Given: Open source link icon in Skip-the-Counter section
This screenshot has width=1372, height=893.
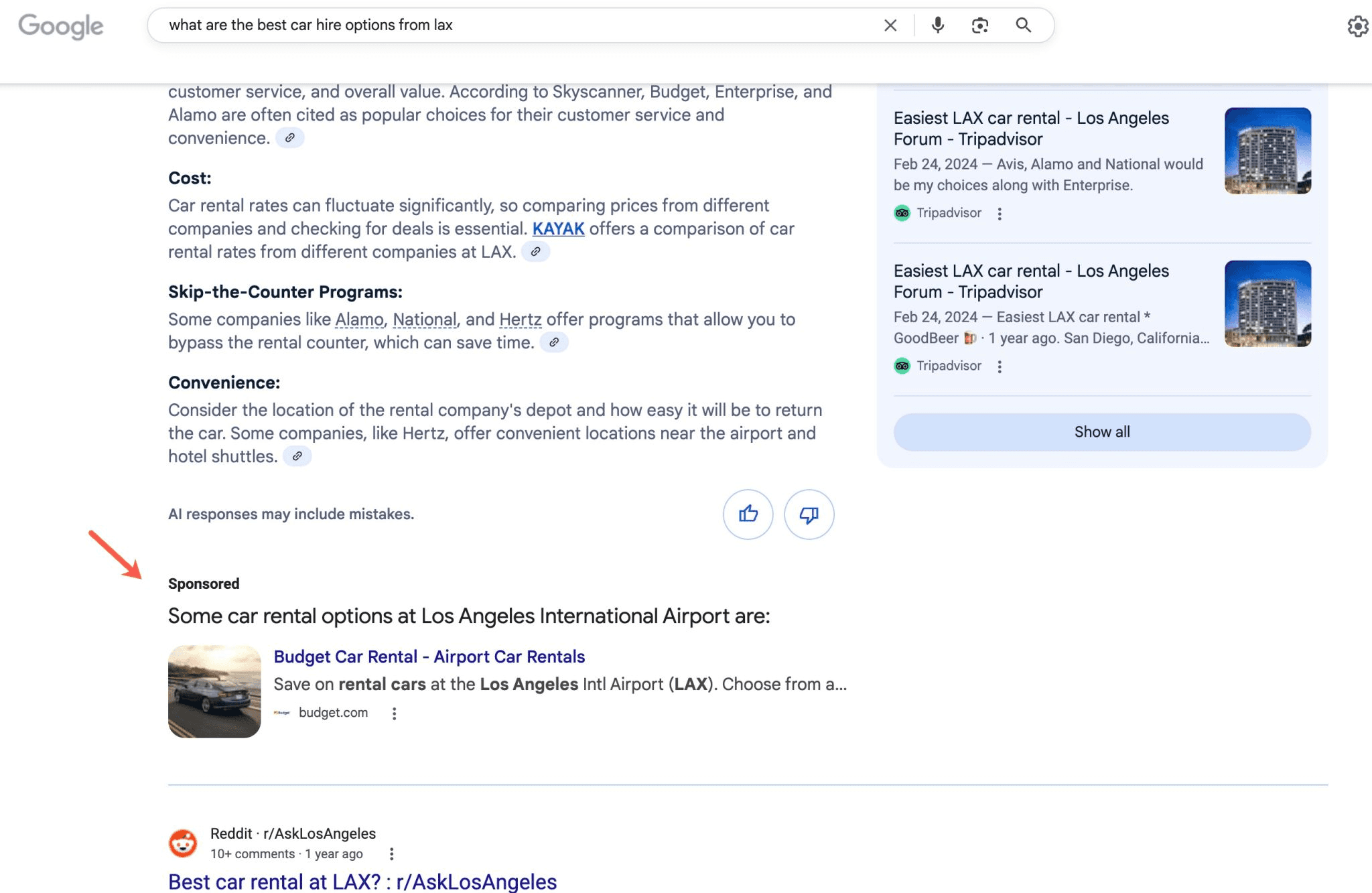Looking at the screenshot, I should [554, 342].
